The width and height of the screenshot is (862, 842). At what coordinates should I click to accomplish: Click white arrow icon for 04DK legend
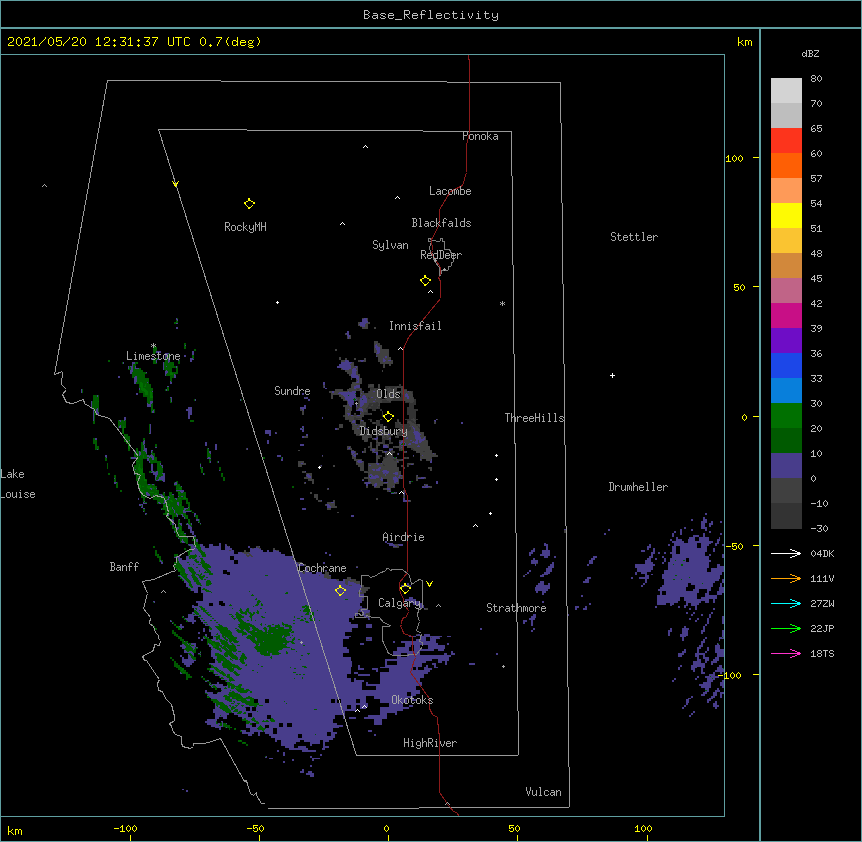coord(786,553)
